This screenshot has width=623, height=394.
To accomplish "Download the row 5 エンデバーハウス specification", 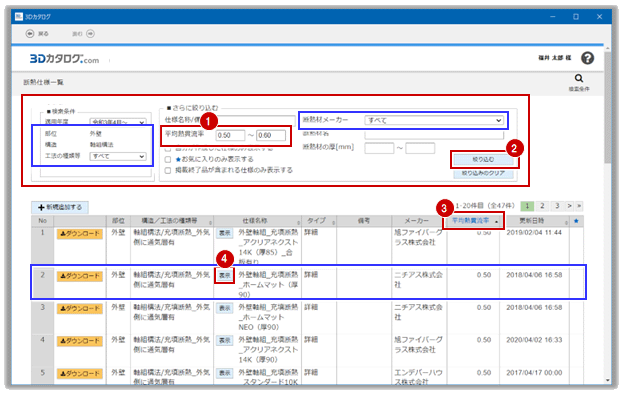I will 80,374.
